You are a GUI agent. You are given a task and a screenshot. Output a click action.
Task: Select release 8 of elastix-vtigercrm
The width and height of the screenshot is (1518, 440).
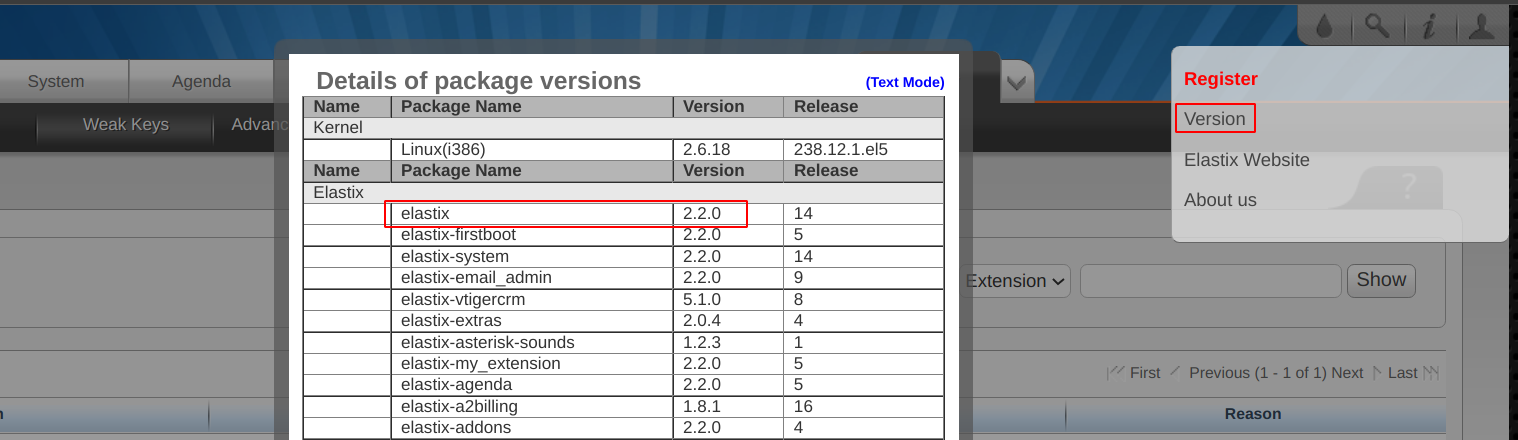click(x=799, y=299)
